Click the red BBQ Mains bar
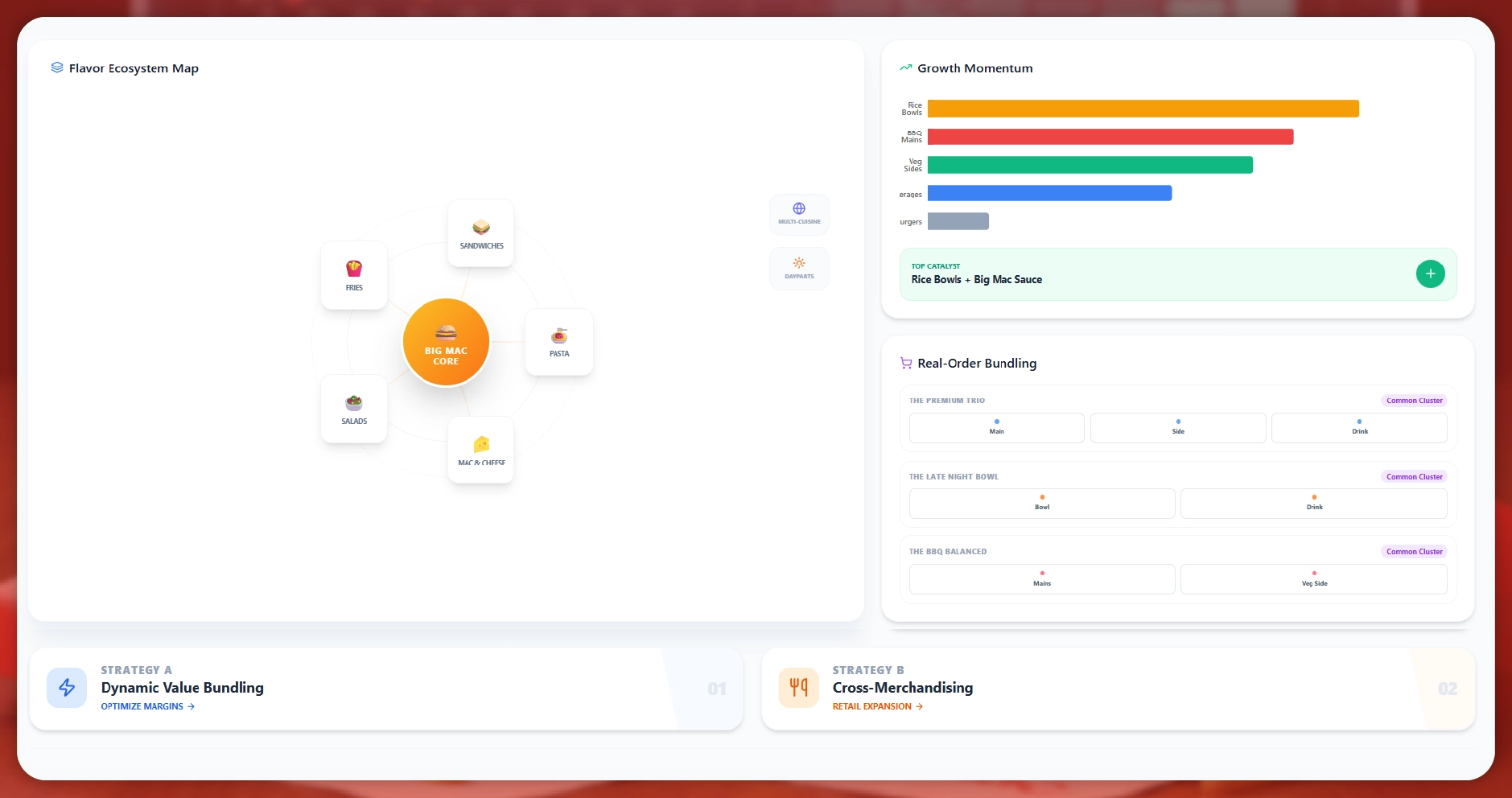 (x=1110, y=137)
